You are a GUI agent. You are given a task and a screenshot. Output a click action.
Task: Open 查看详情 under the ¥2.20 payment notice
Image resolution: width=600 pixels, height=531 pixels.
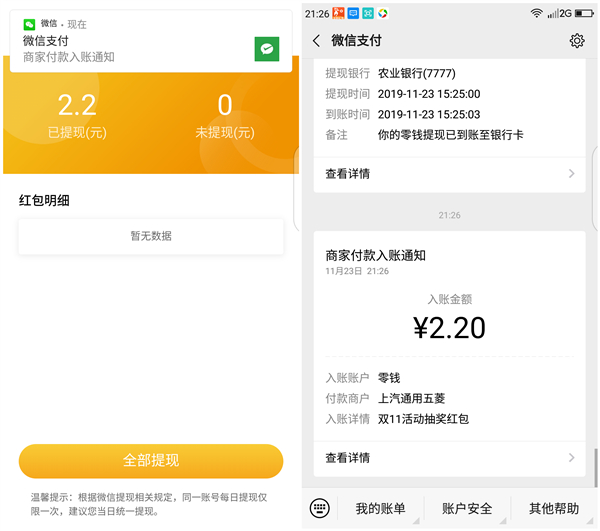coord(449,458)
